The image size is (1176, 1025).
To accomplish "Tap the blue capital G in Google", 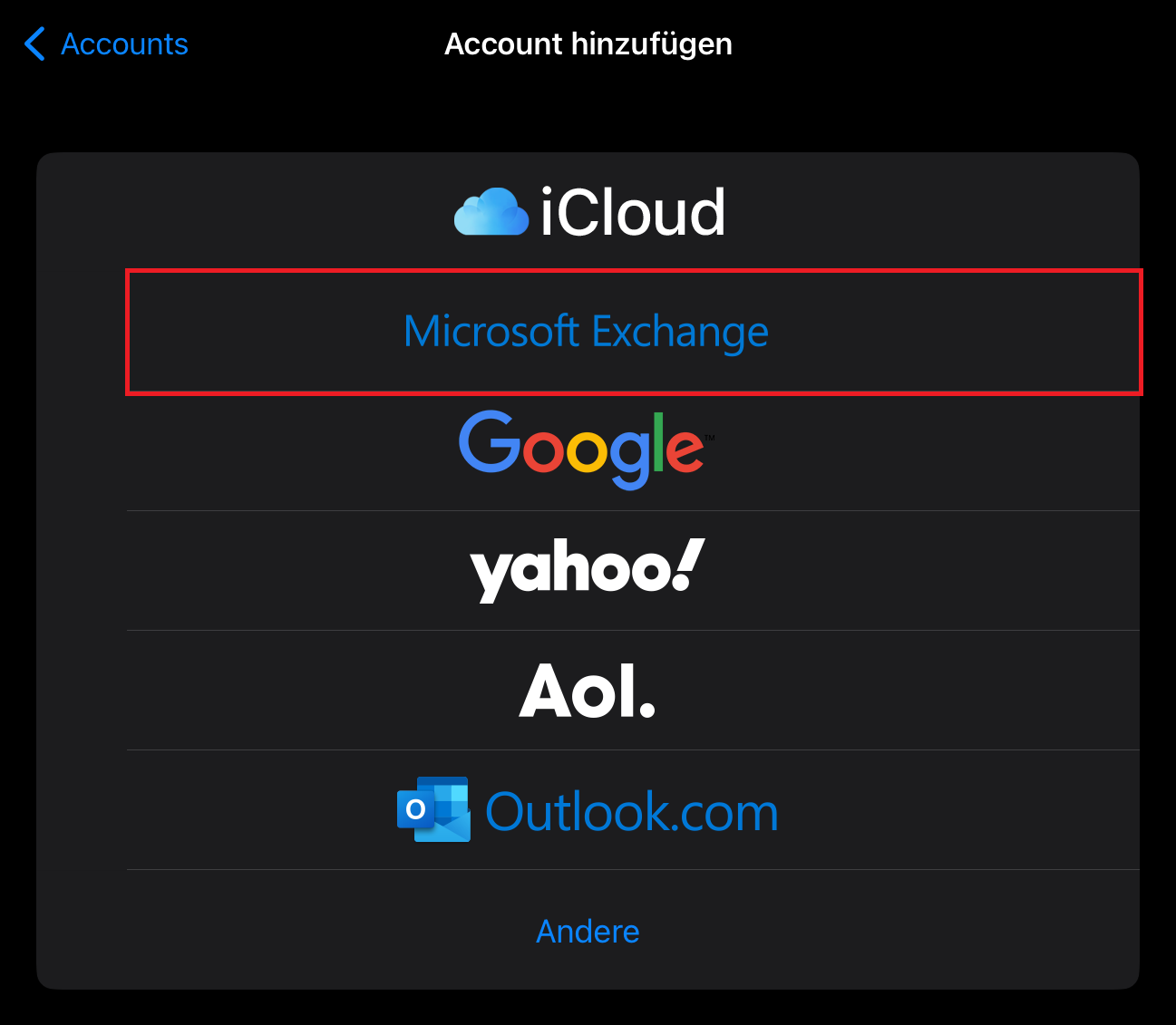I will [489, 442].
